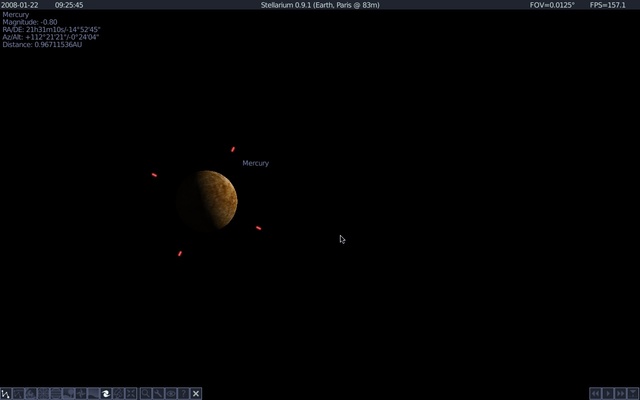This screenshot has height=400, width=640.
Task: Click the Mercury label beside the planet
Action: (x=256, y=163)
